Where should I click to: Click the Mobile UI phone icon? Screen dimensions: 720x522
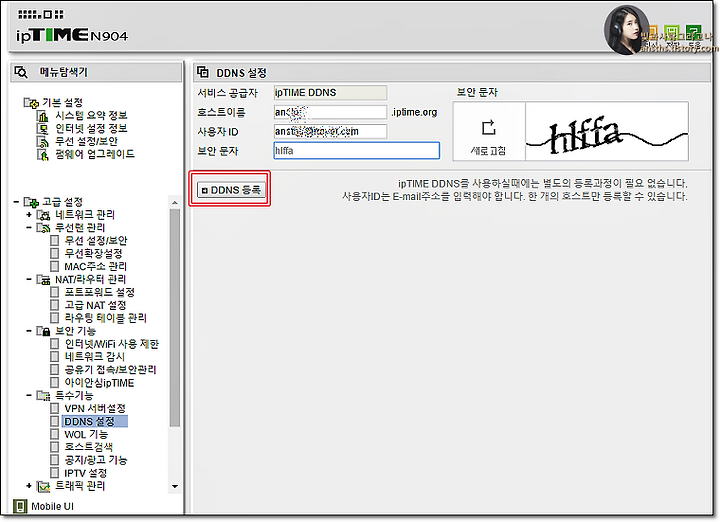point(20,506)
